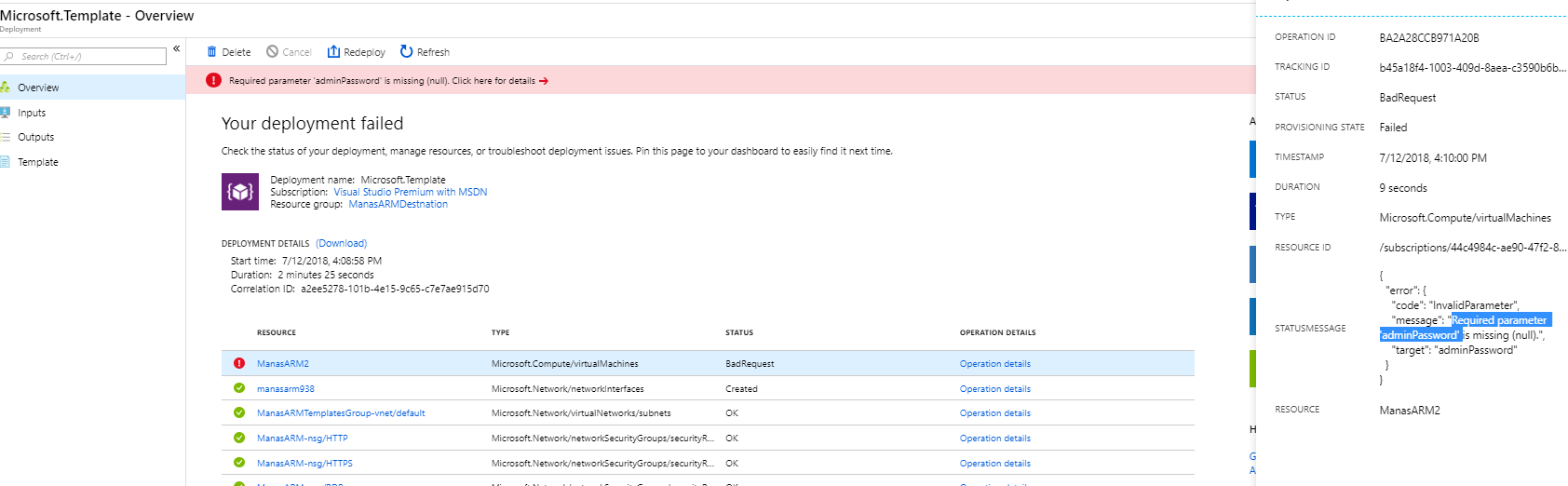The height and width of the screenshot is (486, 1568).
Task: Collapse the left menu with double chevron
Action: (x=176, y=48)
